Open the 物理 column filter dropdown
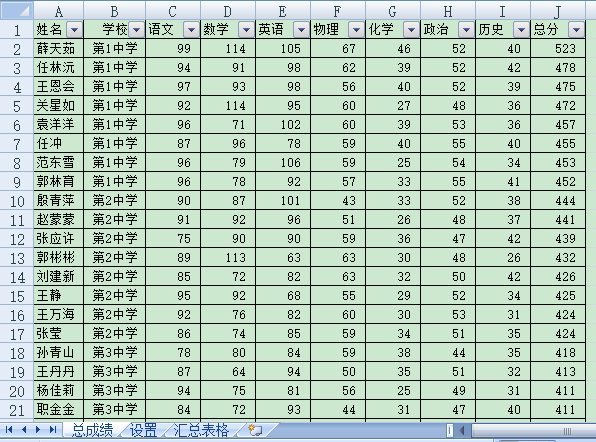Image resolution: width=596 pixels, height=442 pixels. coord(357,29)
